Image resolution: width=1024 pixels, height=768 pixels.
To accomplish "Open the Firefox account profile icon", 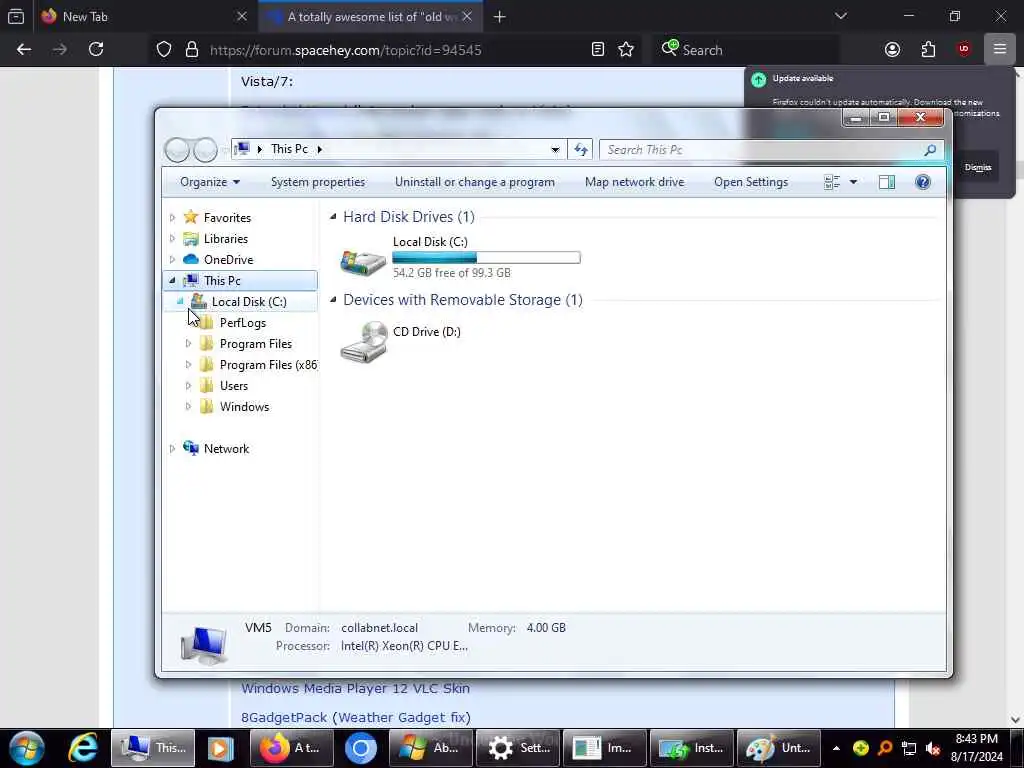I will (892, 49).
